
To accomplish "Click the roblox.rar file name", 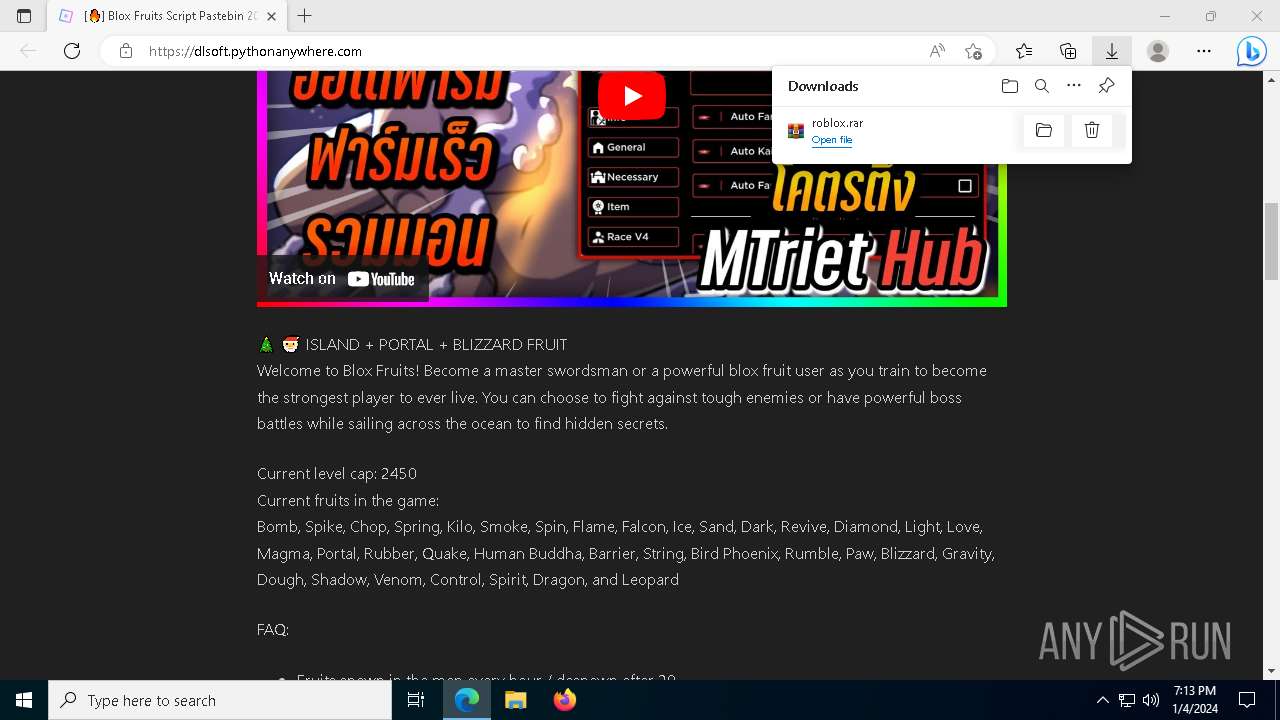I will tap(837, 123).
